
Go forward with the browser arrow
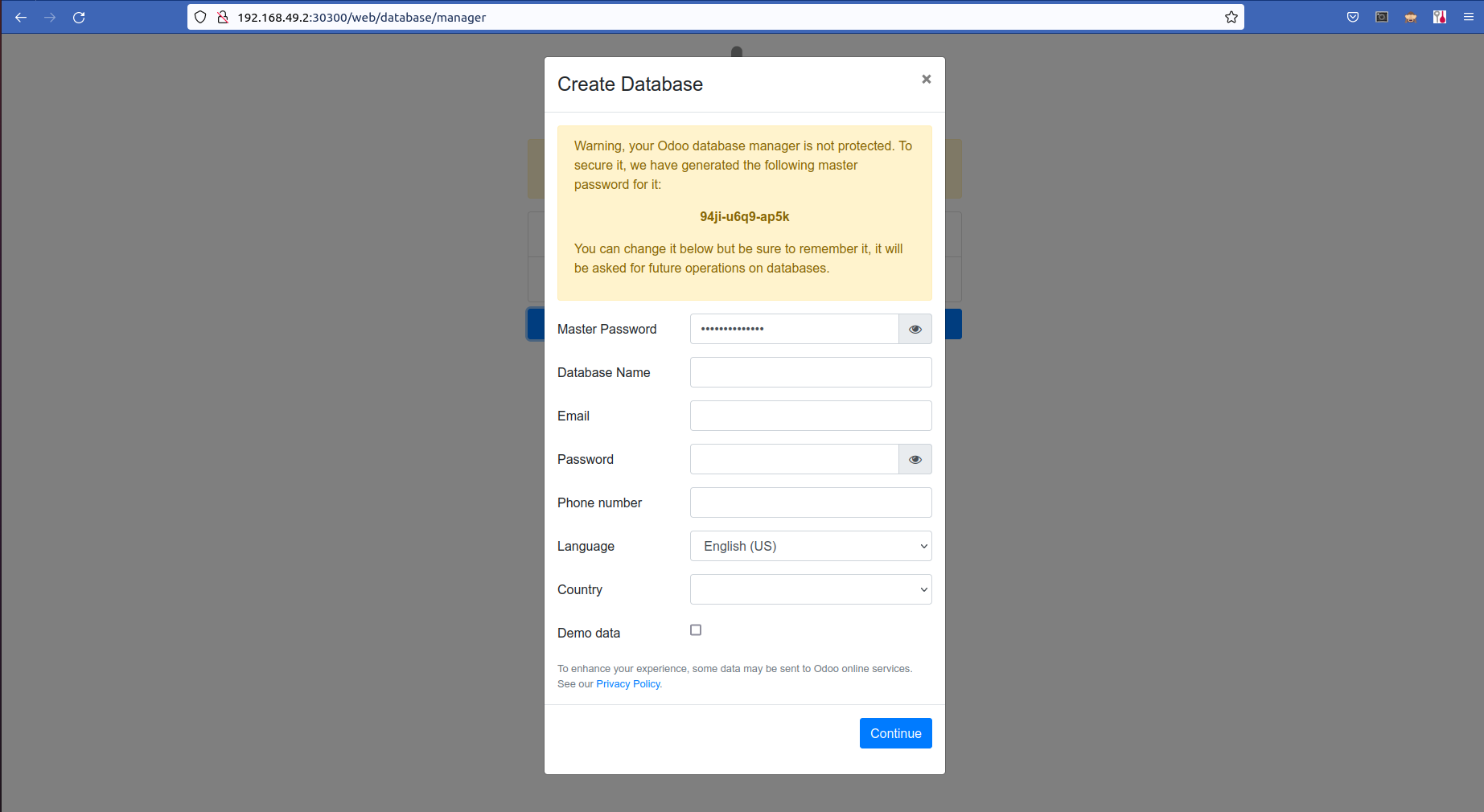(50, 17)
